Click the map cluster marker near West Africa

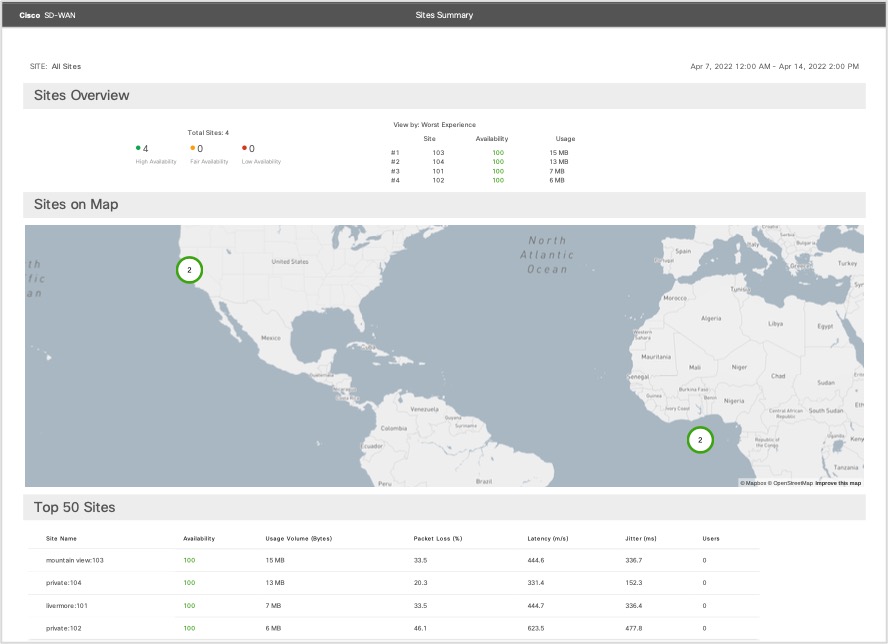(700, 440)
